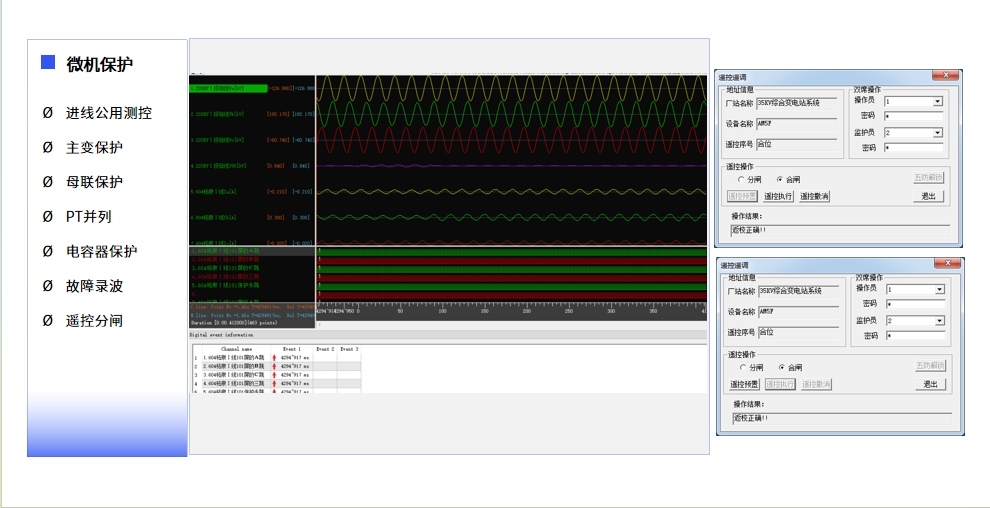Click the orange value [0.040]
Screen dimensions: 990x508
[x=275, y=166]
